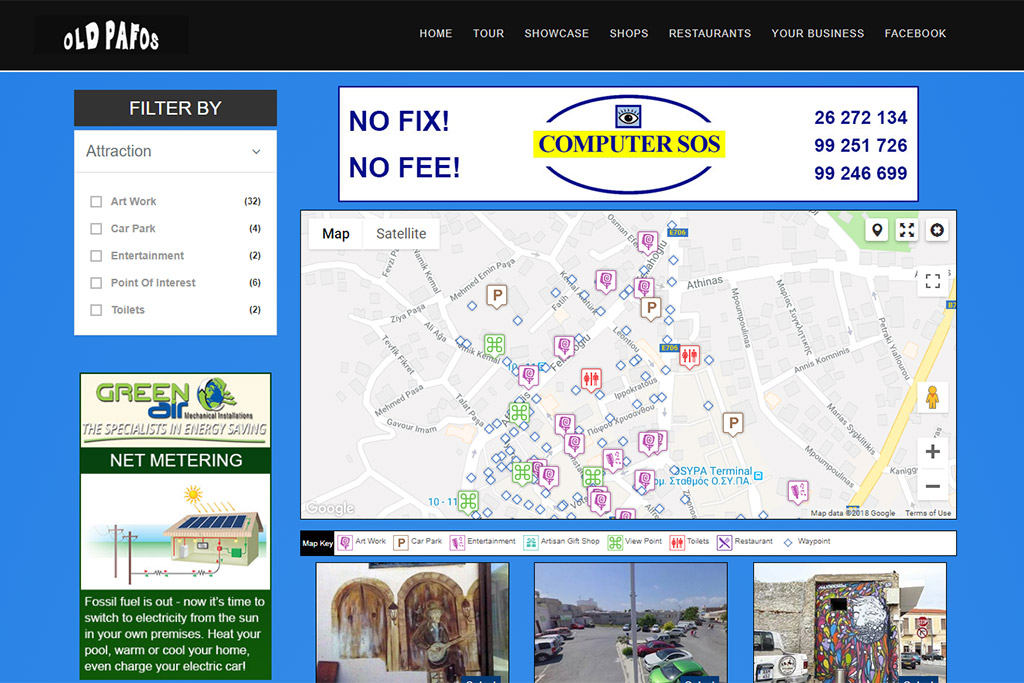This screenshot has width=1024, height=683.
Task: Click the Car Park entry in Map Key
Action: coord(418,541)
